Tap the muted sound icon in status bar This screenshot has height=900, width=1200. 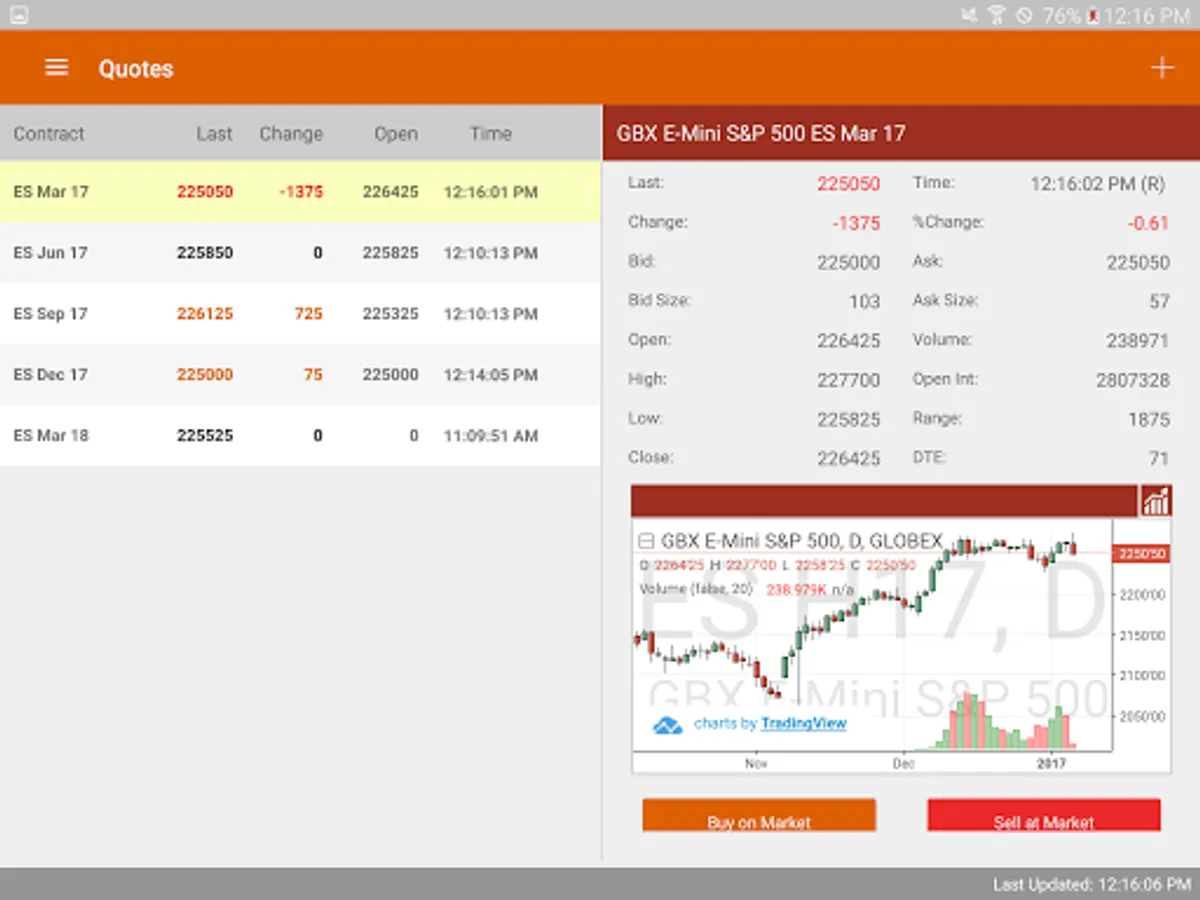click(969, 15)
